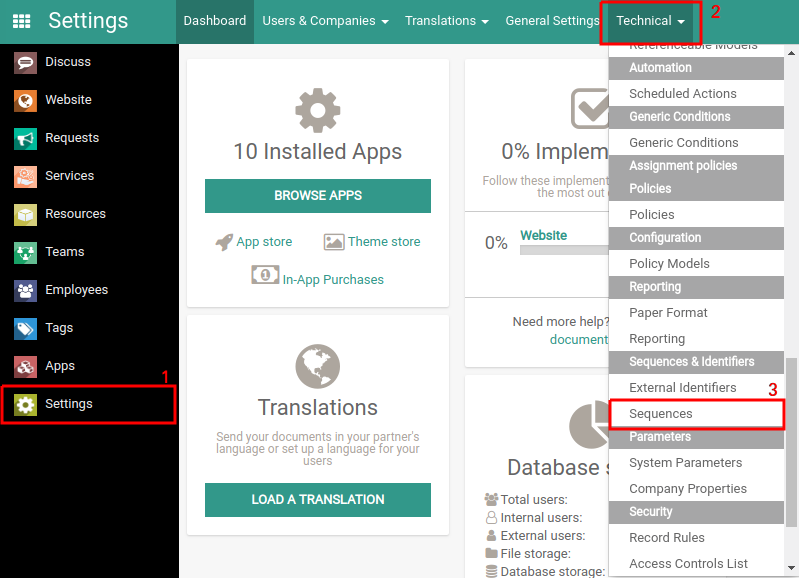Click the Requests megaphone icon
The image size is (799, 578).
25,139
